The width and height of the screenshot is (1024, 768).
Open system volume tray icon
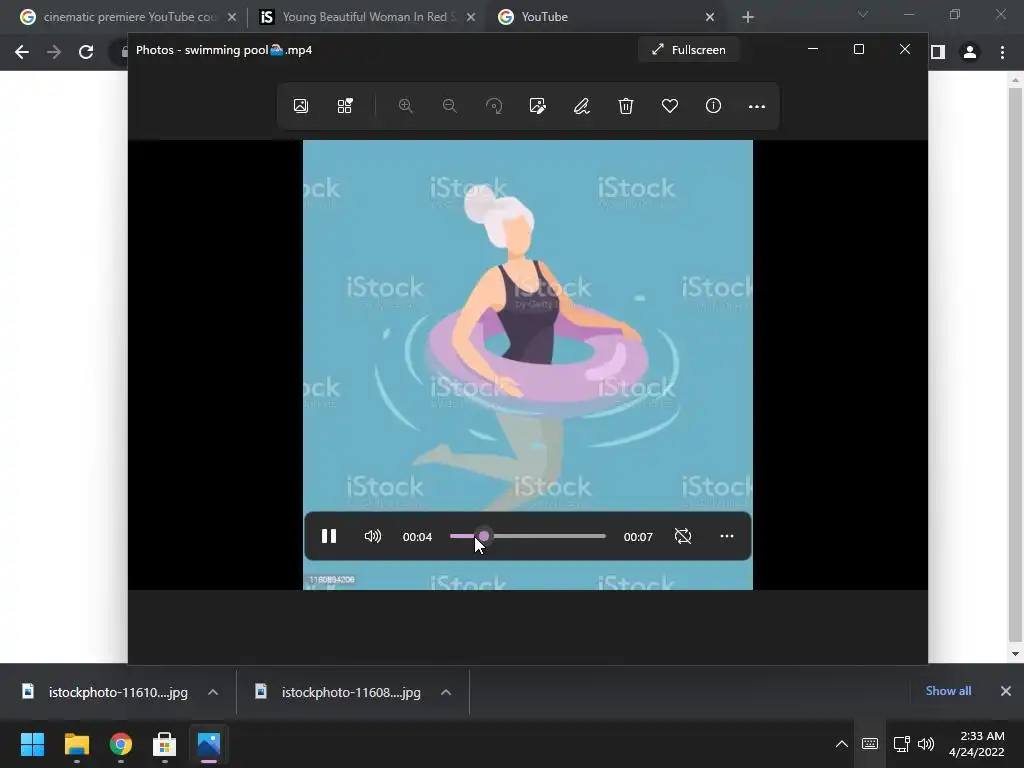point(926,744)
